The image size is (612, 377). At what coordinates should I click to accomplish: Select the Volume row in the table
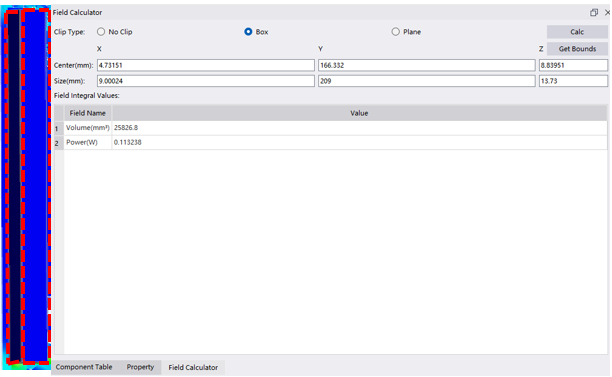331,128
